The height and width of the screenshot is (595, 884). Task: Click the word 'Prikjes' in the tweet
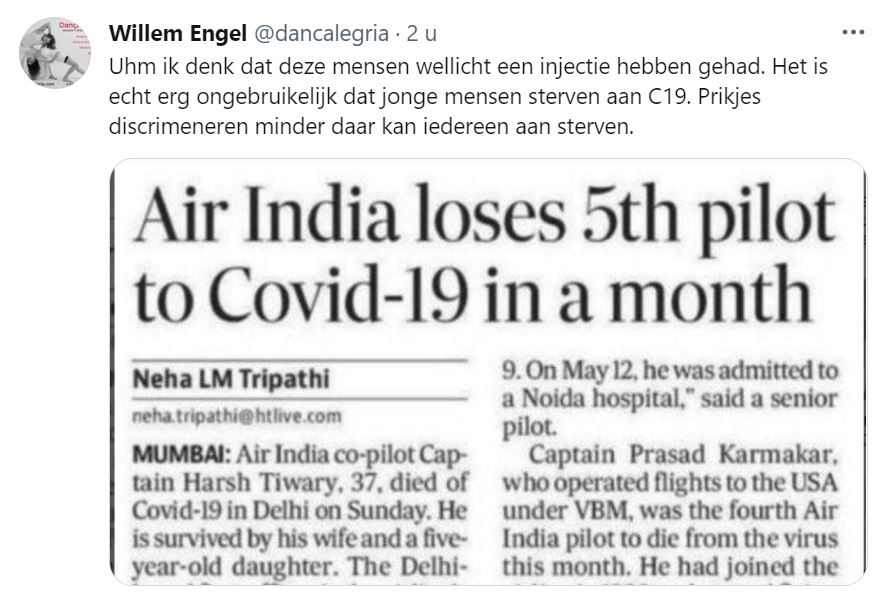click(729, 96)
